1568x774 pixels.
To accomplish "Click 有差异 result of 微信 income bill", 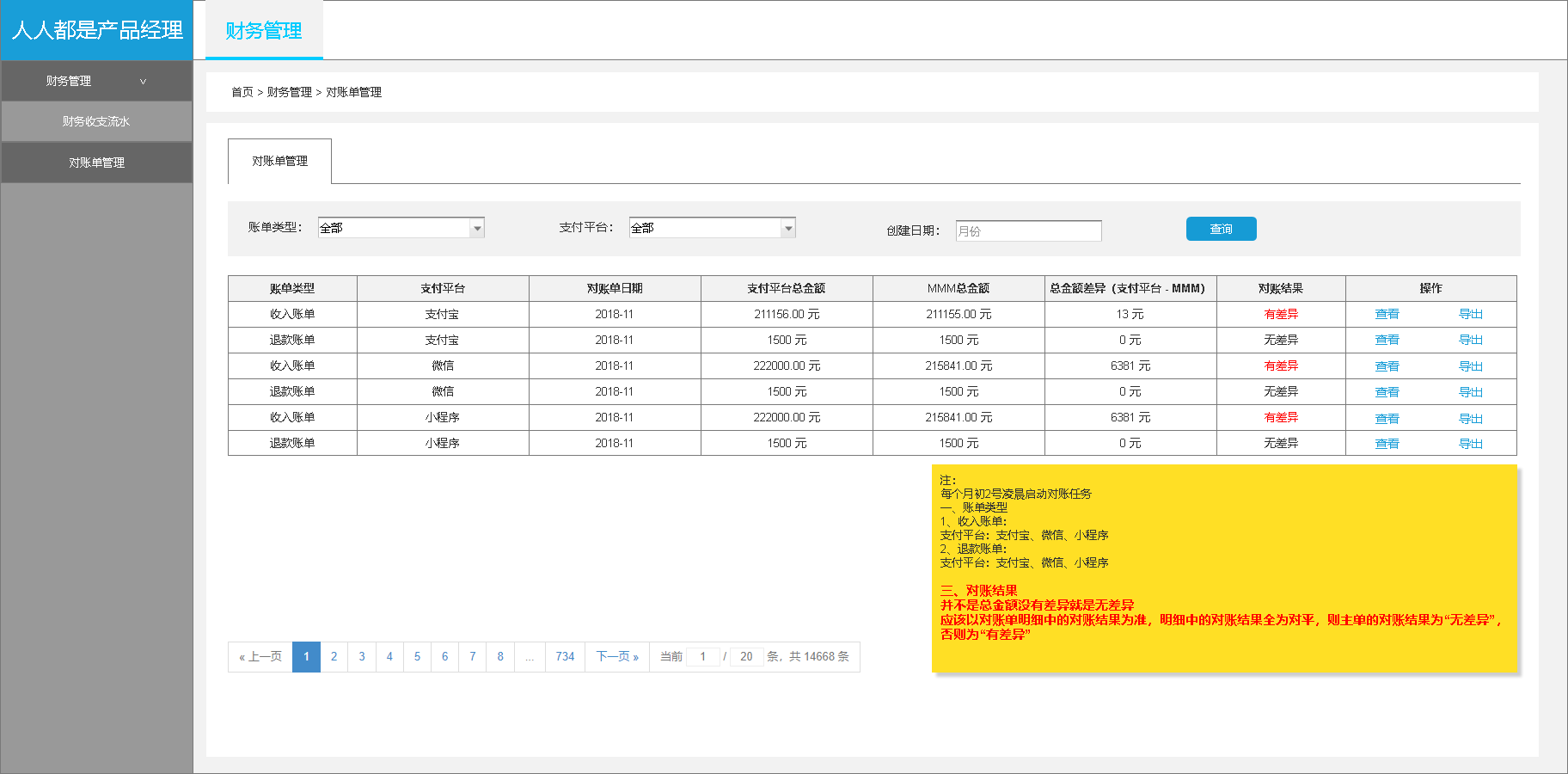I will (1280, 365).
